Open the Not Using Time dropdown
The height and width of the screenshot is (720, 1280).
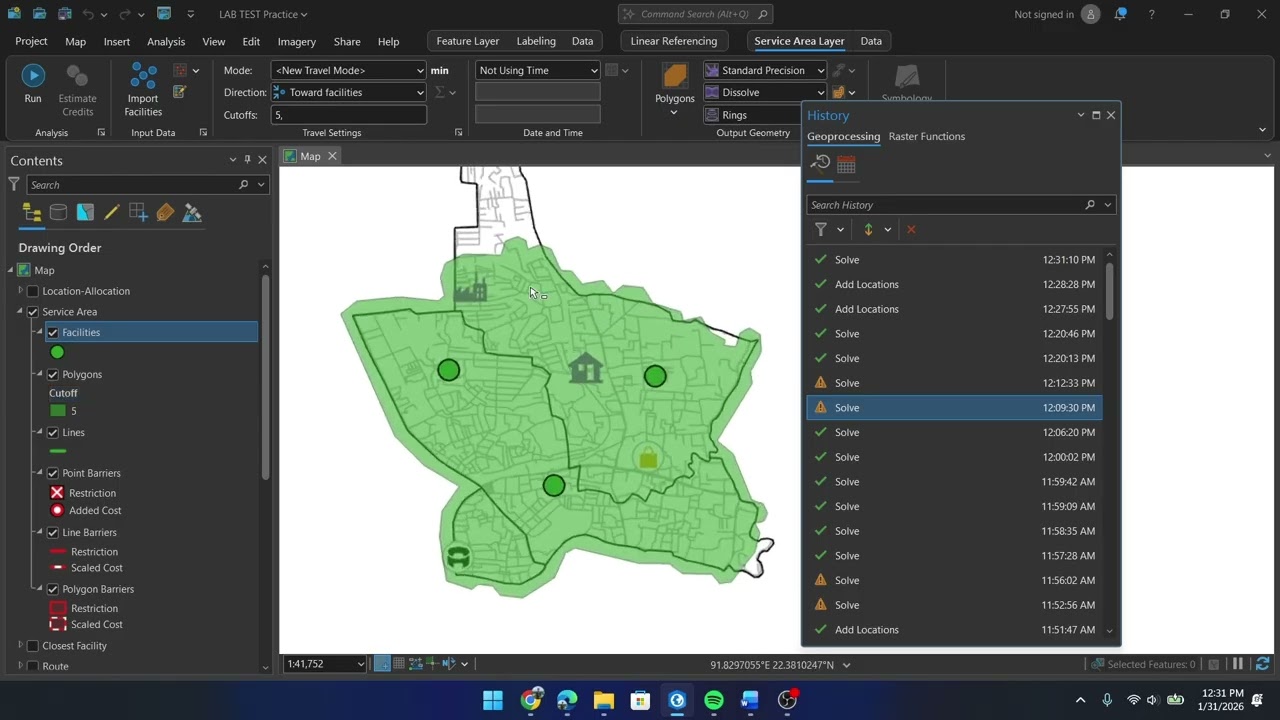pyautogui.click(x=538, y=70)
